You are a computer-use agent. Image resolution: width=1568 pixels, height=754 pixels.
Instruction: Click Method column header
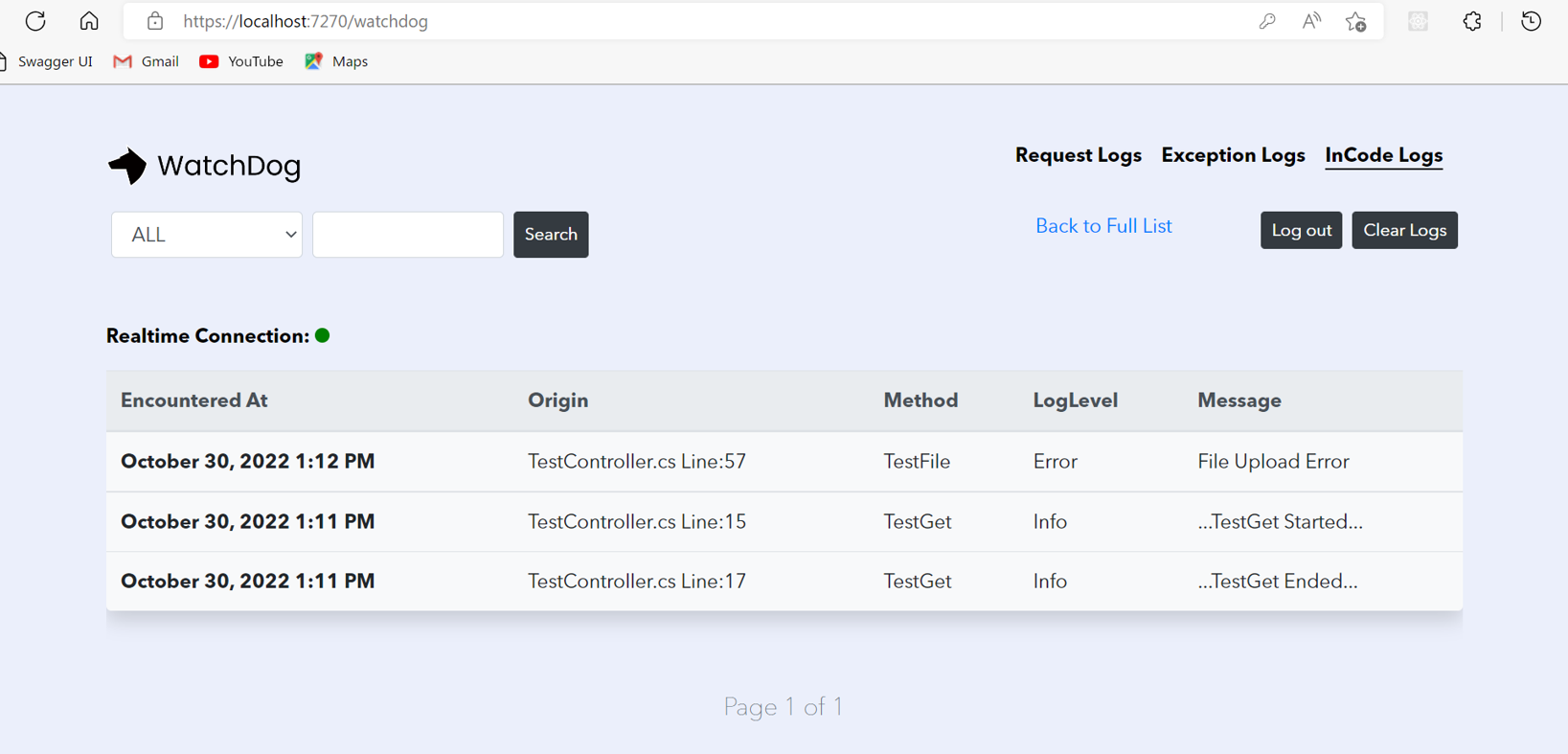point(920,400)
